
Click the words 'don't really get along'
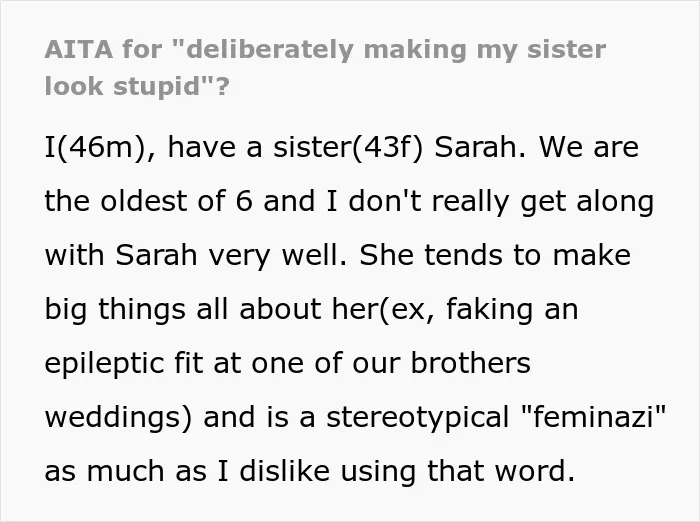point(501,202)
